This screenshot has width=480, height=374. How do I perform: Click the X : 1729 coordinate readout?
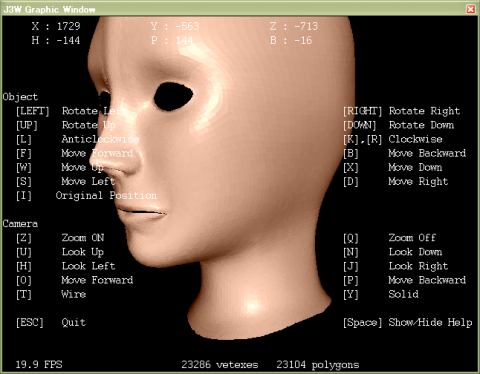[56, 26]
